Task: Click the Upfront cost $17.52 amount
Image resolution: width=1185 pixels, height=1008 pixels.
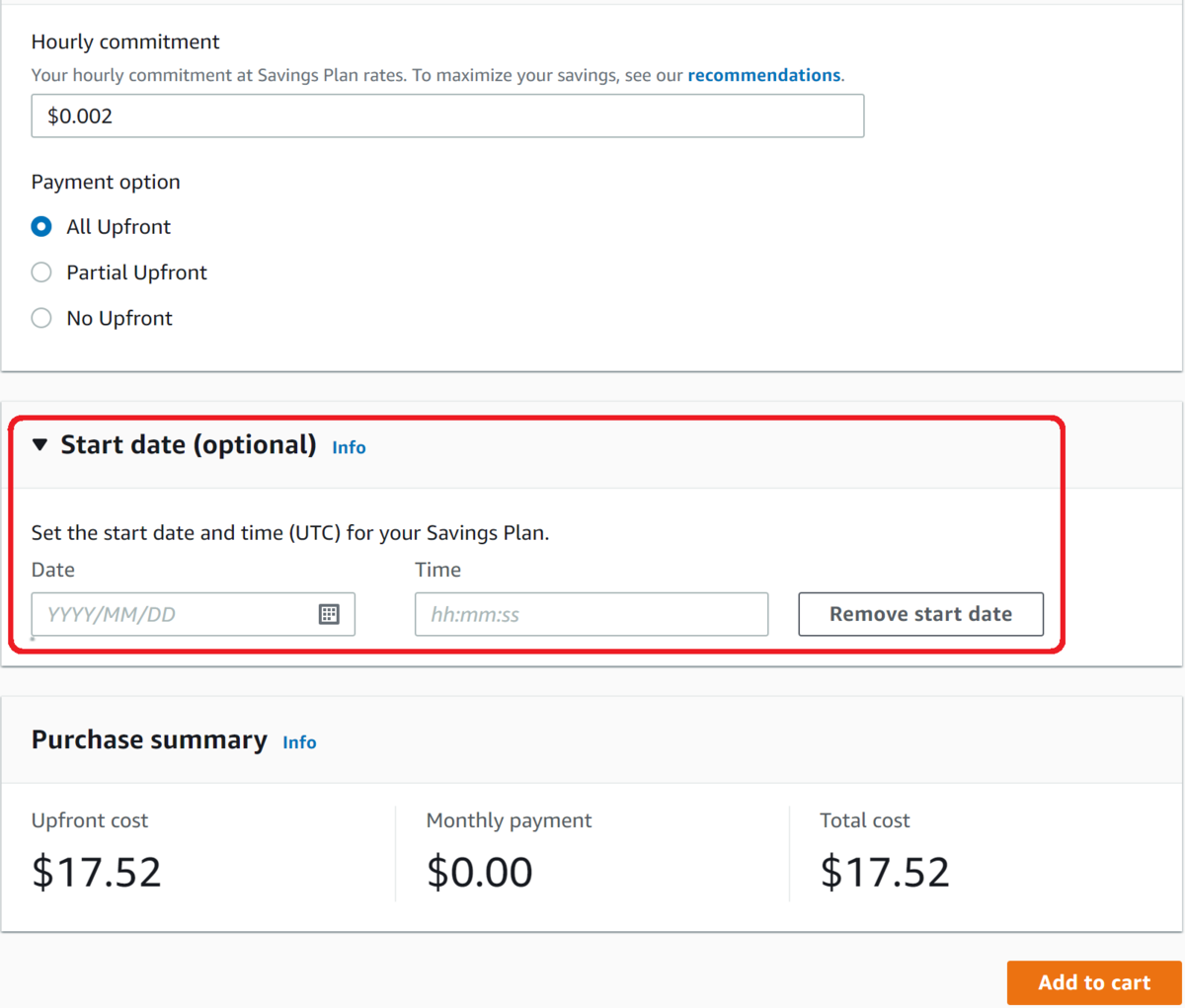Action: (97, 872)
